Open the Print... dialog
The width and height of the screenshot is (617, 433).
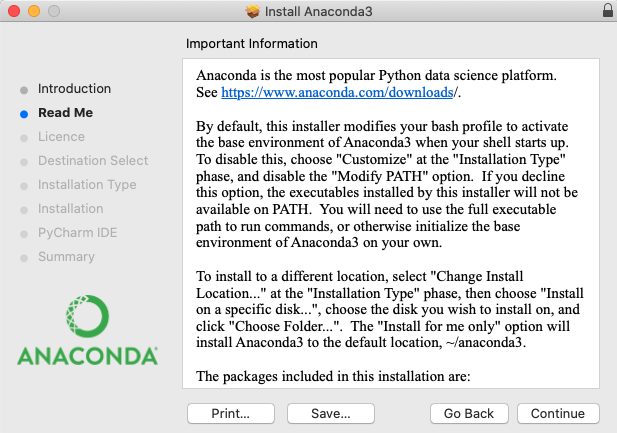pyautogui.click(x=231, y=413)
